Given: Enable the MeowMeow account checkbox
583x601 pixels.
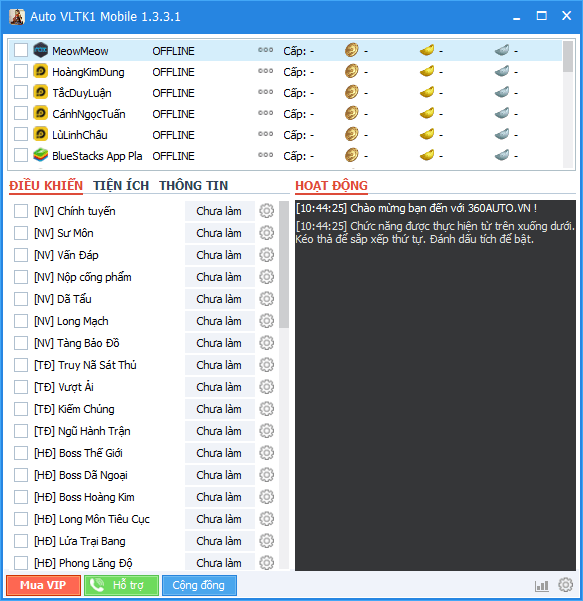Looking at the screenshot, I should (x=21, y=50).
